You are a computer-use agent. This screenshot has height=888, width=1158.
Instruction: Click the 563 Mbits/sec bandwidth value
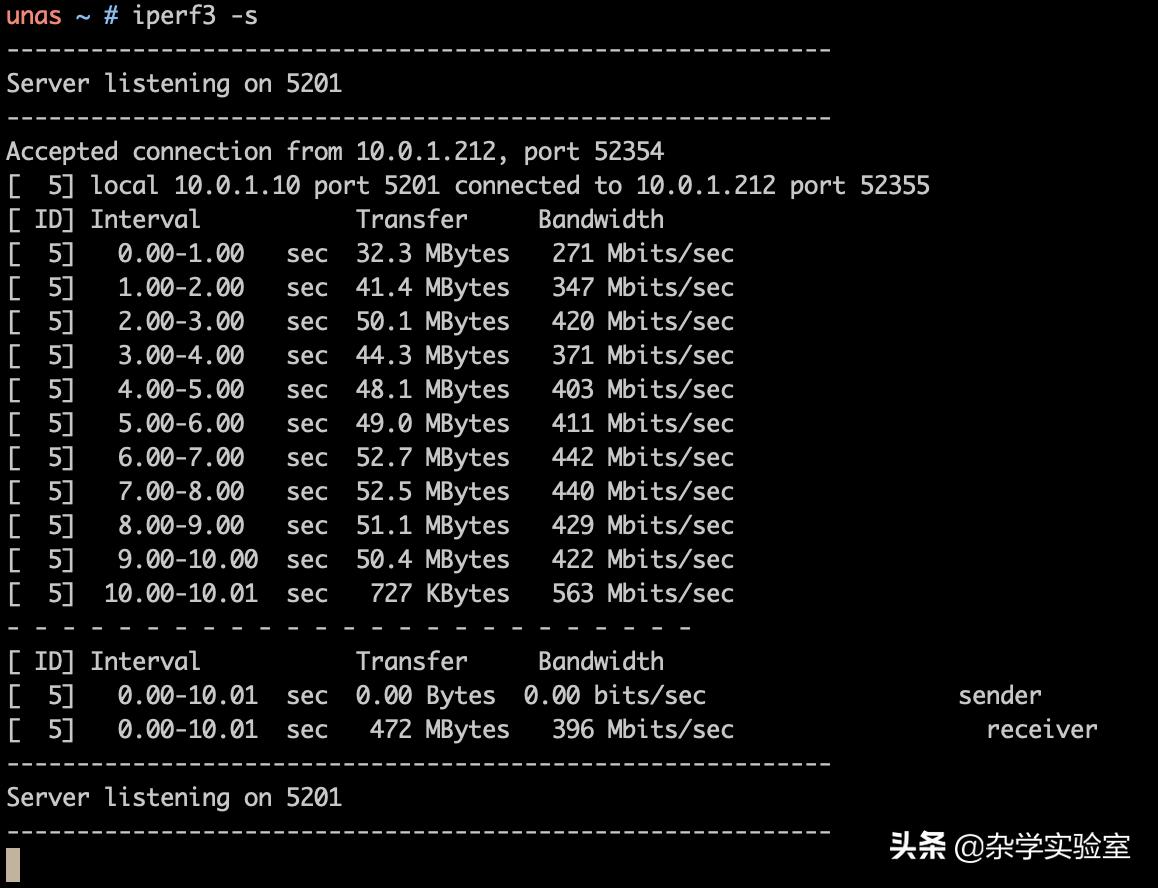(x=642, y=593)
